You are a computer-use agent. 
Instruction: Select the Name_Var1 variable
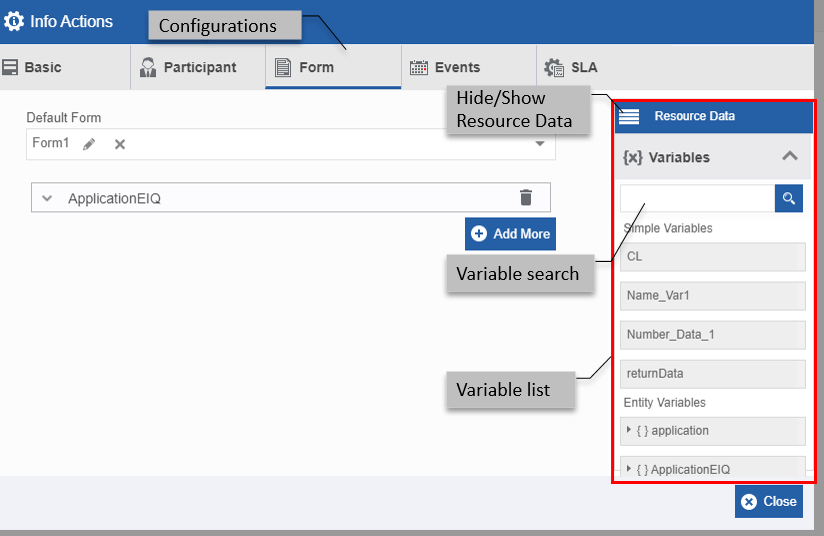tap(713, 295)
